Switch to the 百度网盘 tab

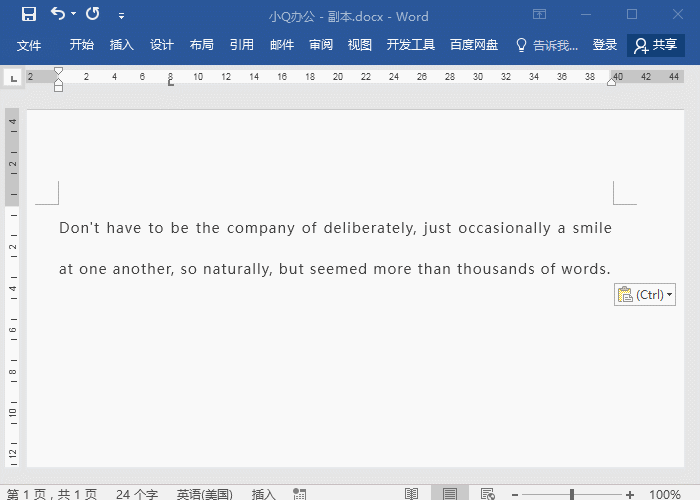tap(474, 45)
